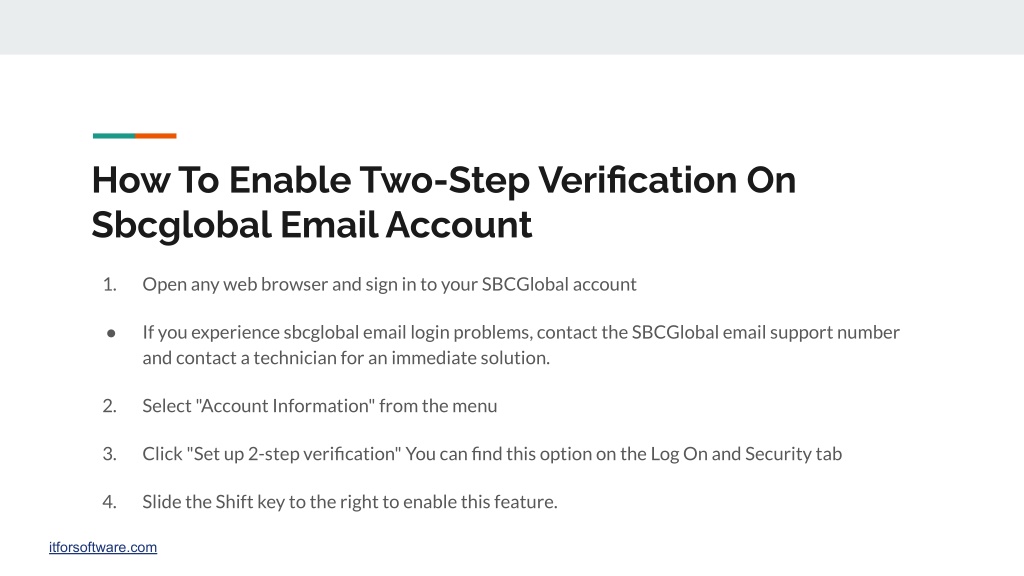
Task: Click the number "4." list marker
Action: click(x=110, y=502)
